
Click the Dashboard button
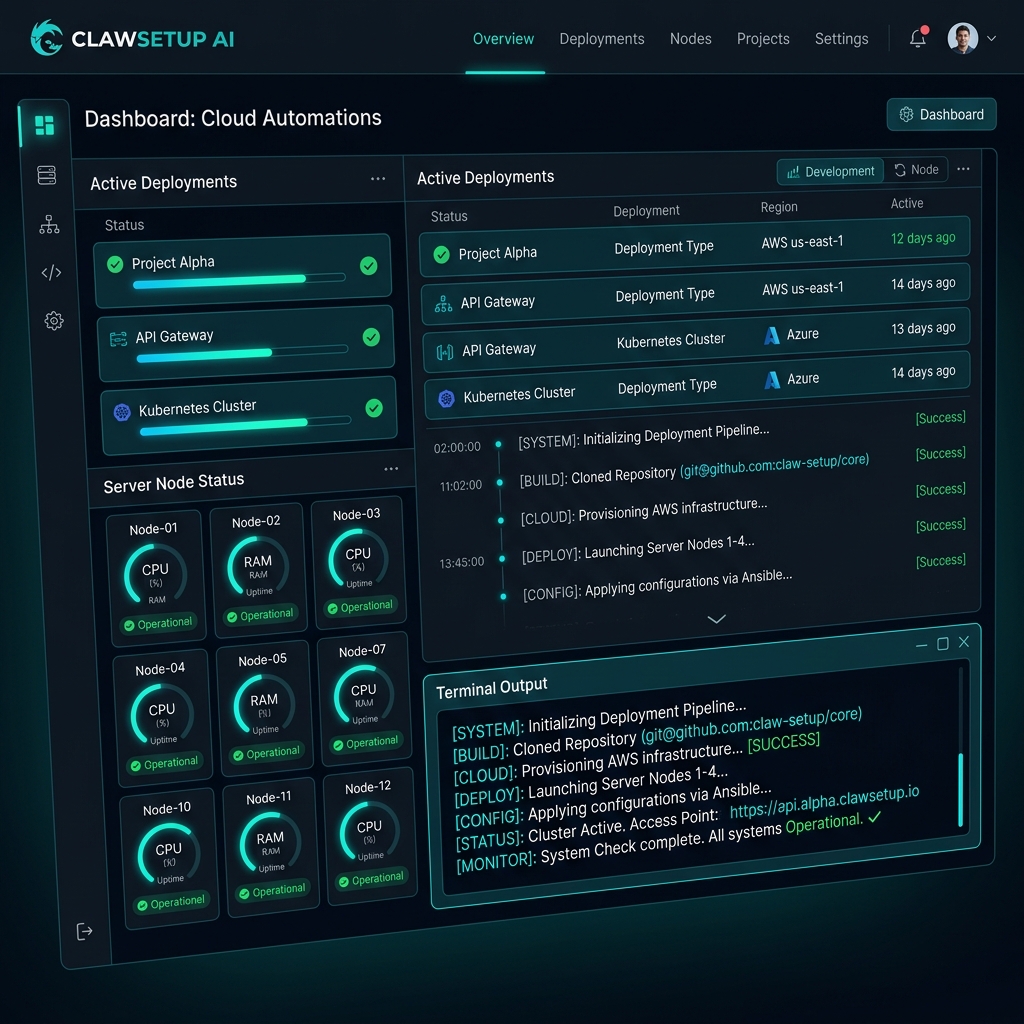coord(941,114)
